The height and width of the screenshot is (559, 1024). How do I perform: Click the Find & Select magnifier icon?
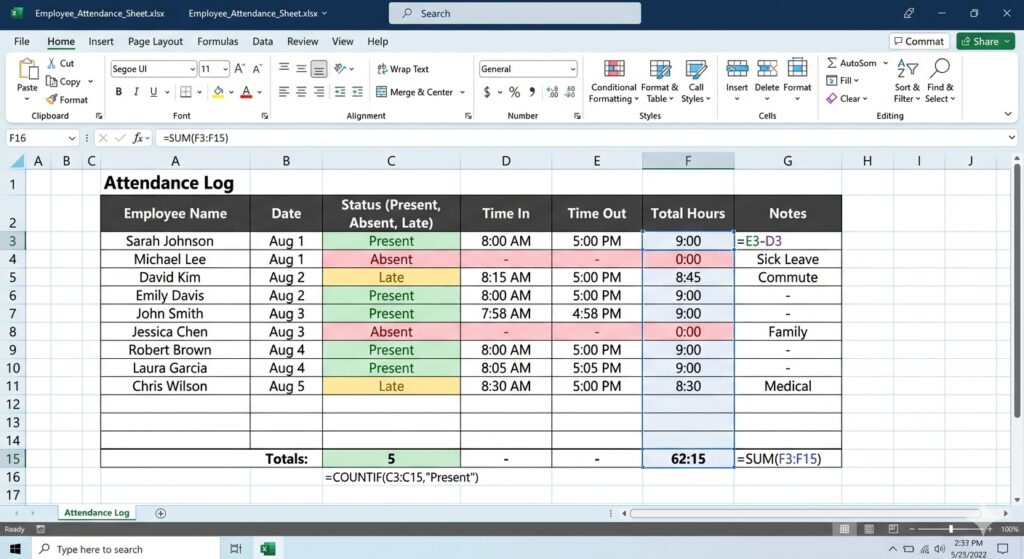pos(940,68)
